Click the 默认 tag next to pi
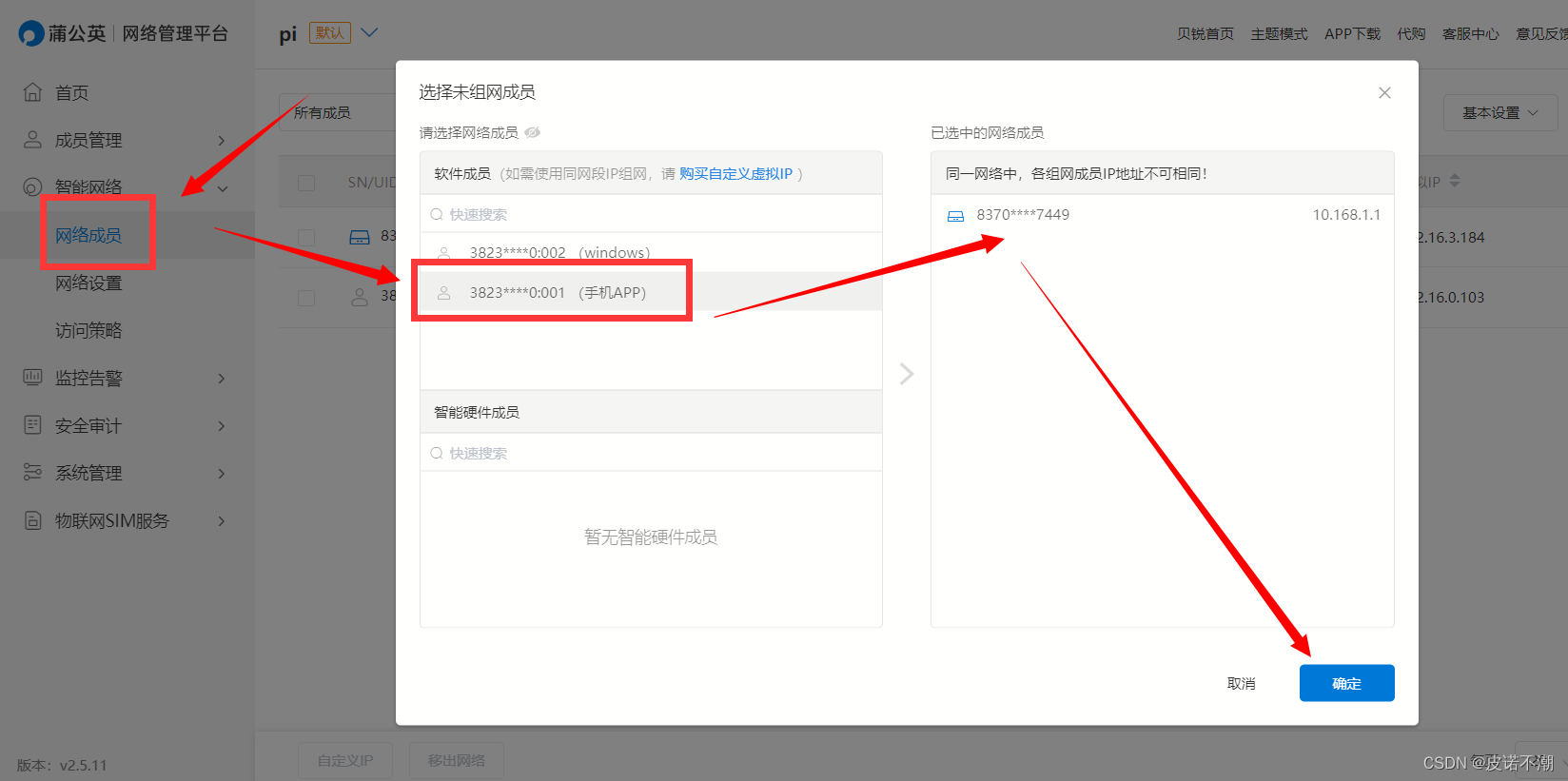Image resolution: width=1568 pixels, height=781 pixels. tap(330, 32)
